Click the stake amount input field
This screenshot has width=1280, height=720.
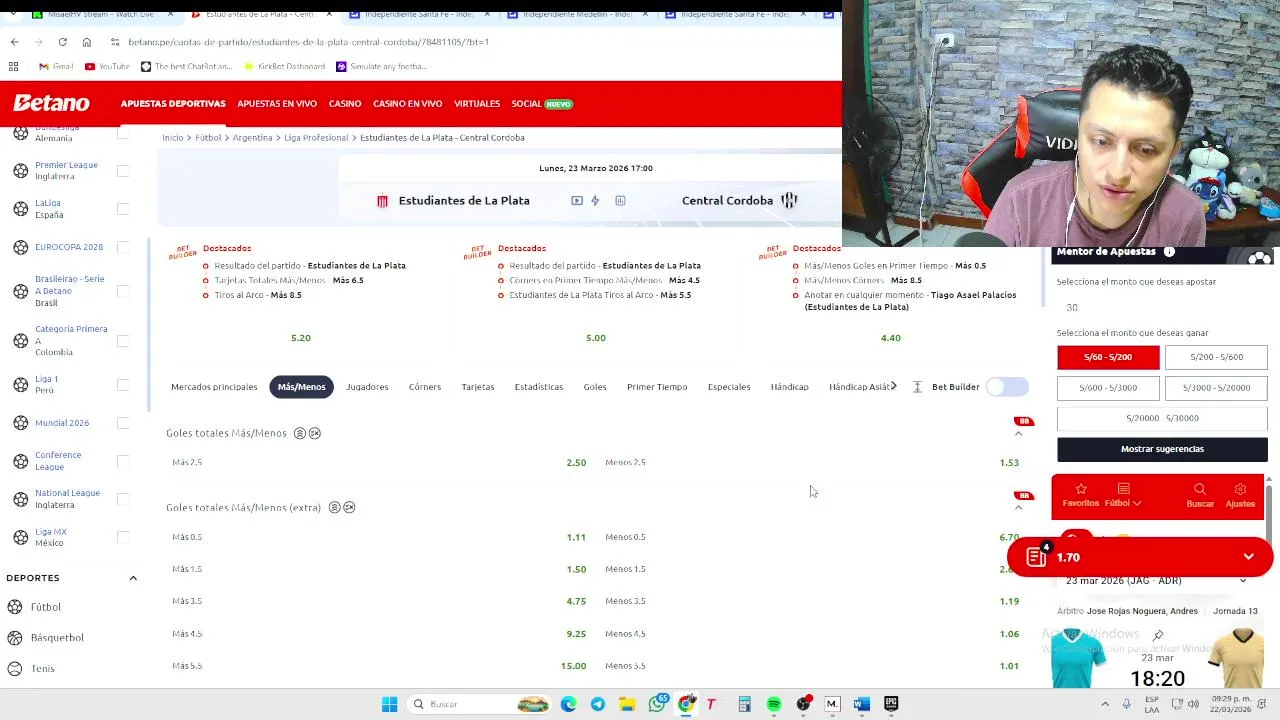pyautogui.click(x=1162, y=308)
